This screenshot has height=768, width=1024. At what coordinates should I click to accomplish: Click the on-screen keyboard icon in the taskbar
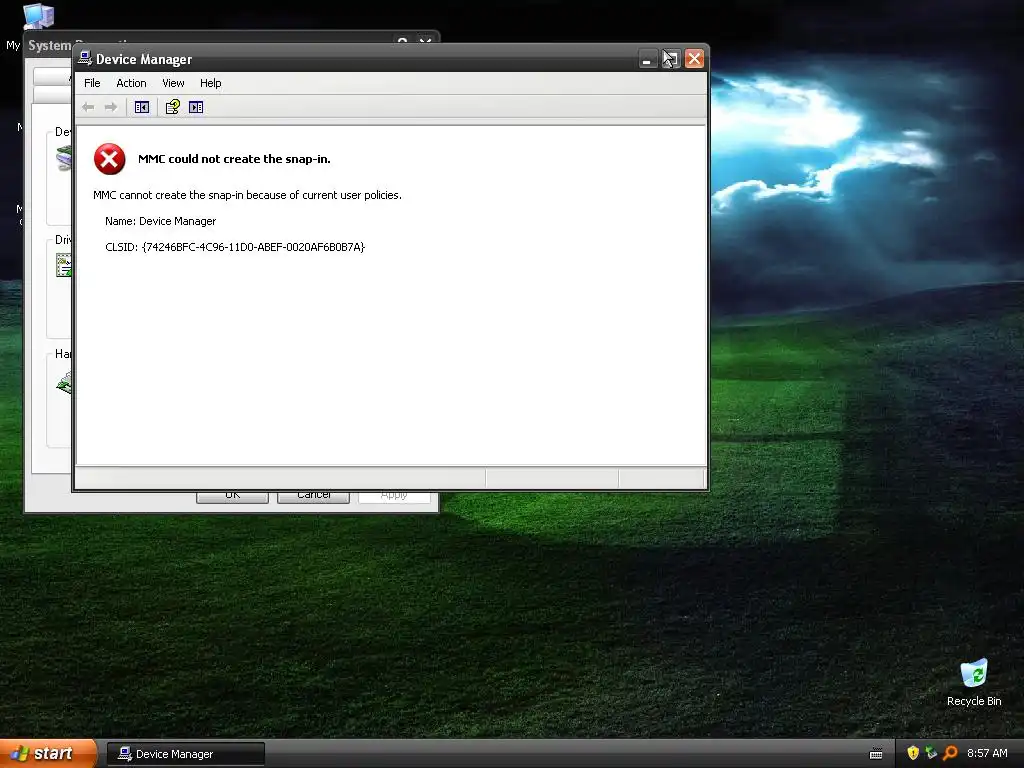(876, 754)
